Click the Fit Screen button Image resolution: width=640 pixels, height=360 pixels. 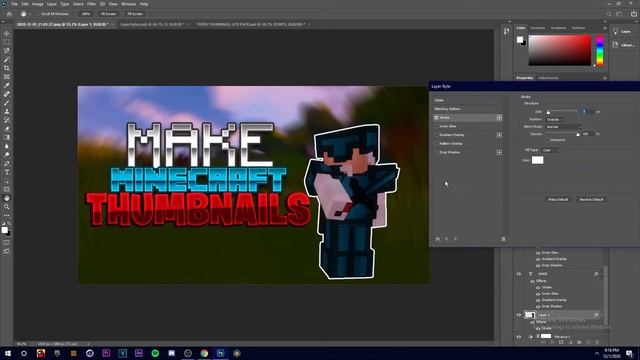pos(109,14)
